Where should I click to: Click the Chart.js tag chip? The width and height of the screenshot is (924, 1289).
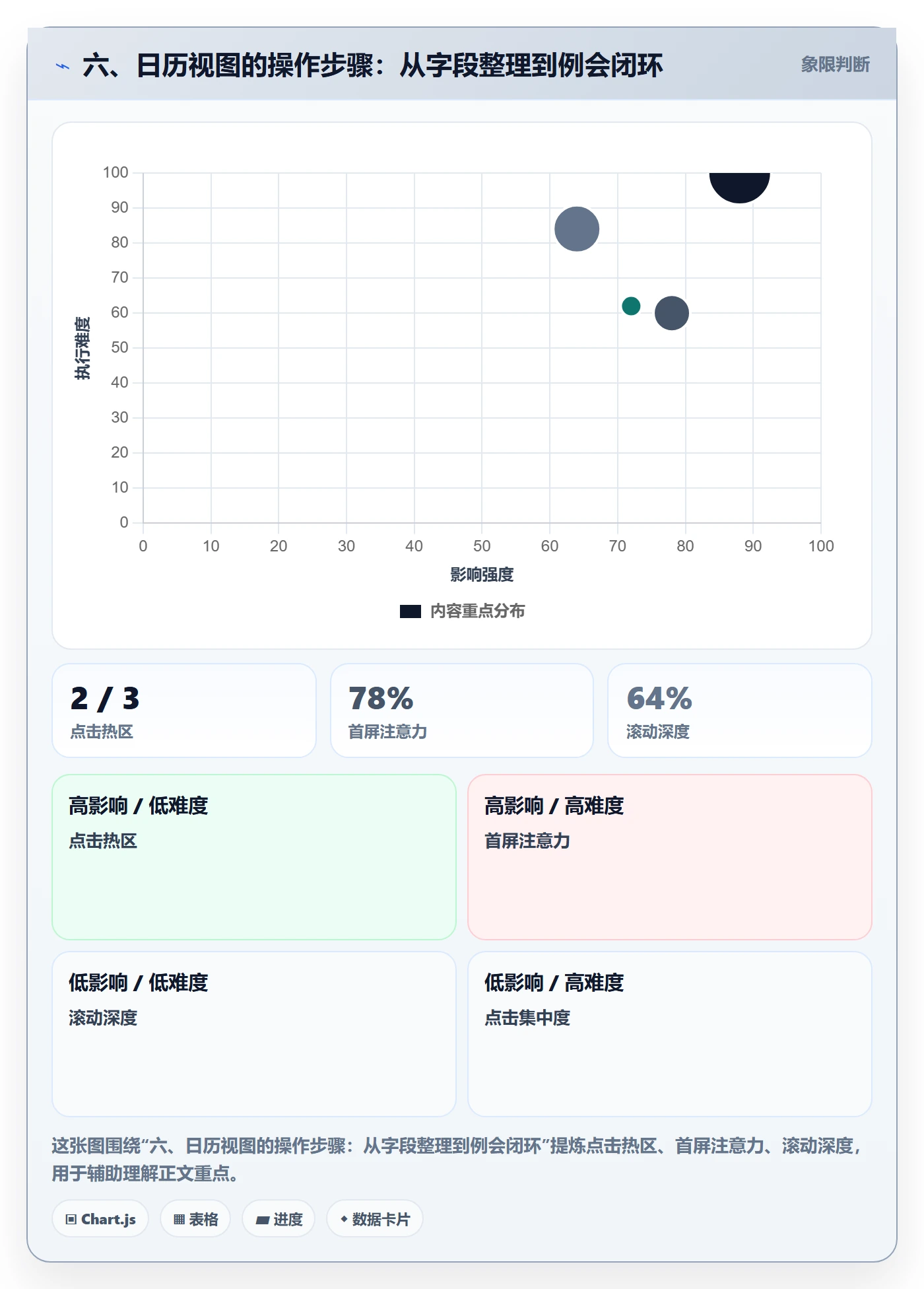[x=100, y=1218]
